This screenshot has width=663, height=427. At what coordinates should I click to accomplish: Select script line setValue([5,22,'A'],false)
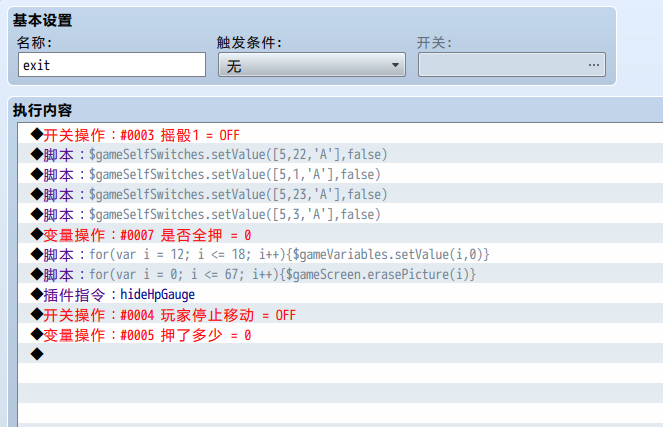(340, 154)
